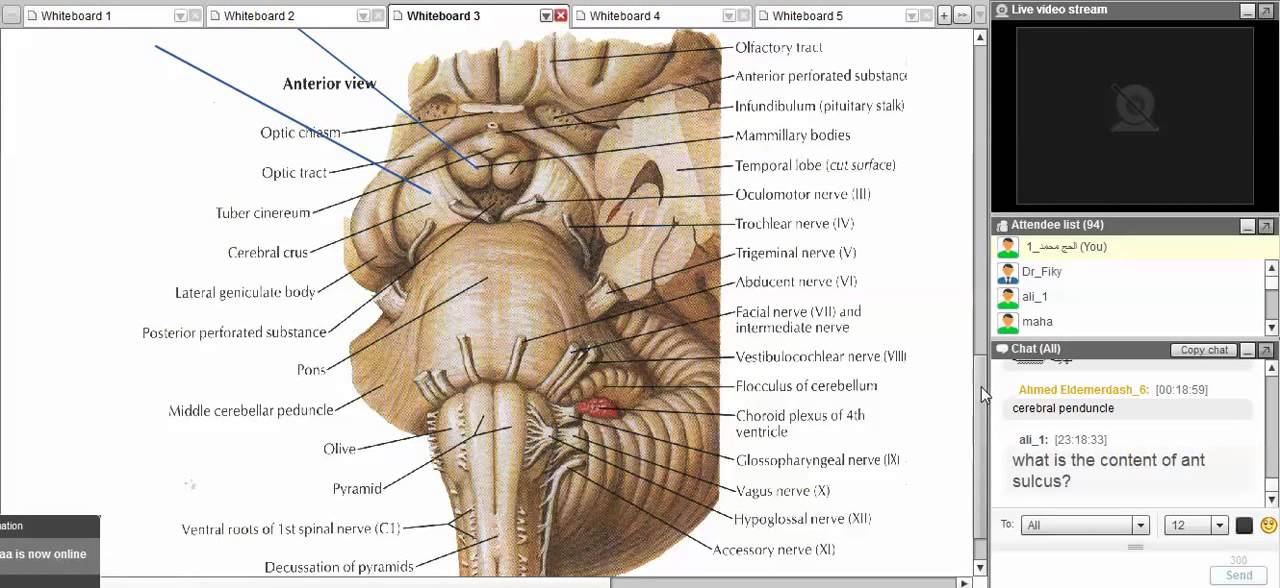The width and height of the screenshot is (1280, 588).
Task: Close the Whiteboard 1 tab
Action: click(x=195, y=16)
